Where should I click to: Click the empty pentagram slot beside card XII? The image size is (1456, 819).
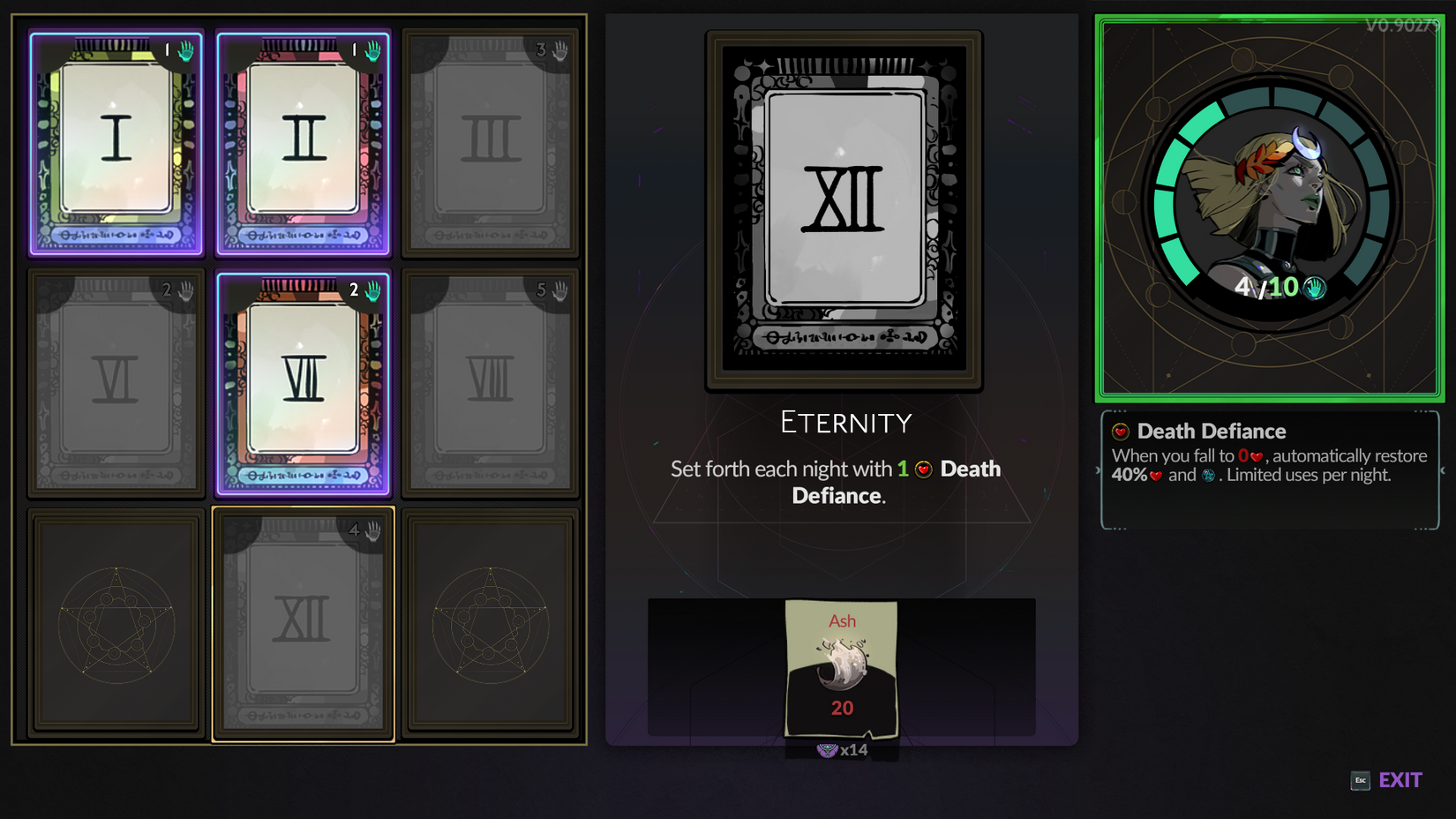[x=116, y=624]
